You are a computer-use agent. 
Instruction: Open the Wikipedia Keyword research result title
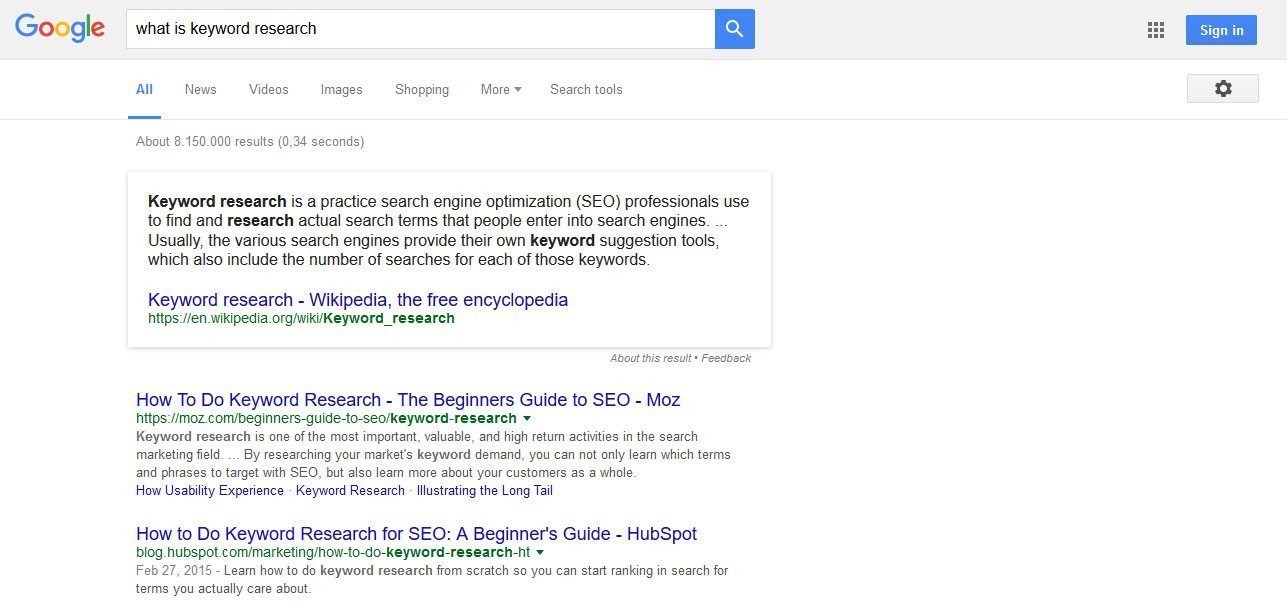tap(358, 299)
